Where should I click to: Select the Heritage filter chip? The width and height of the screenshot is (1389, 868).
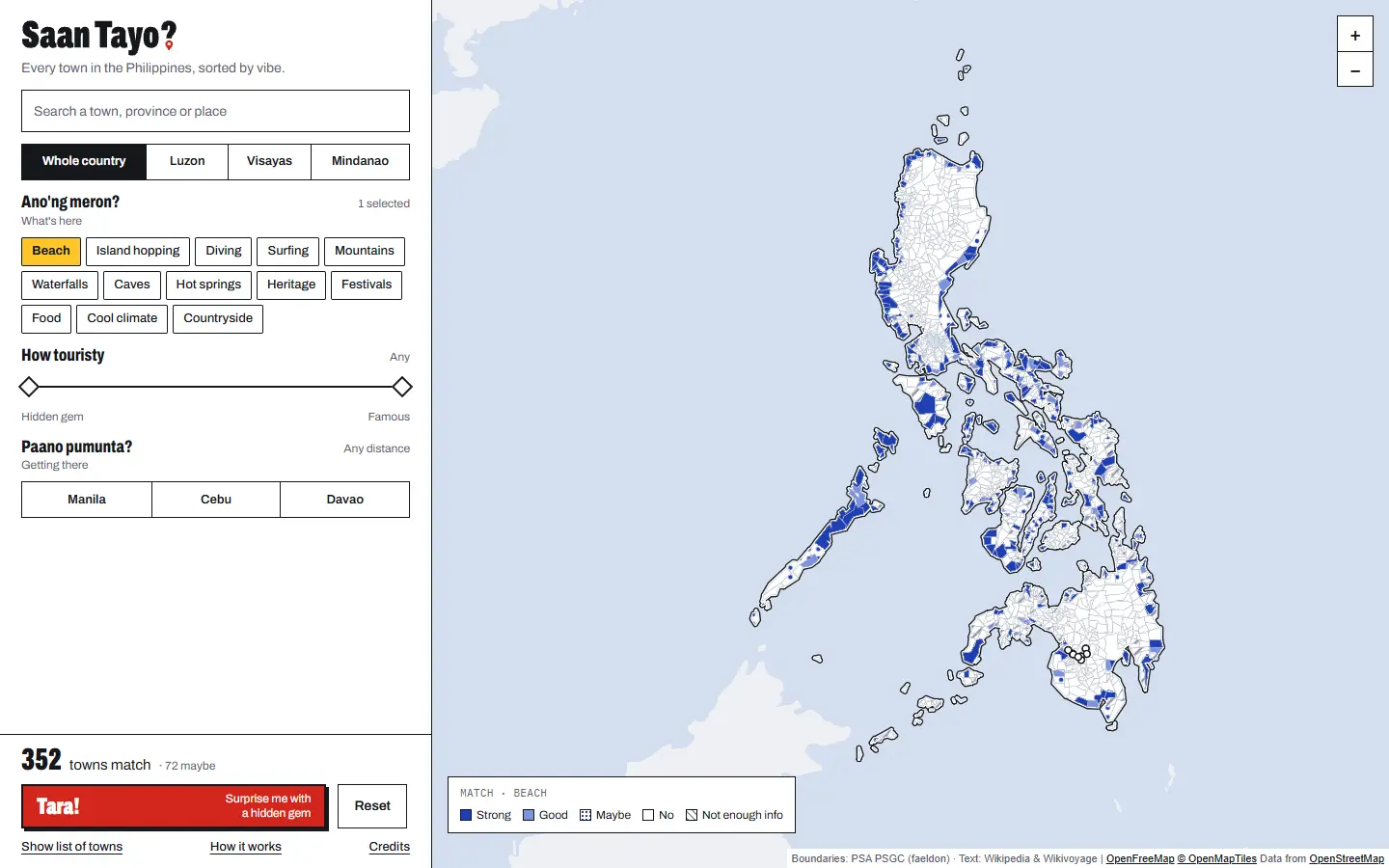291,285
